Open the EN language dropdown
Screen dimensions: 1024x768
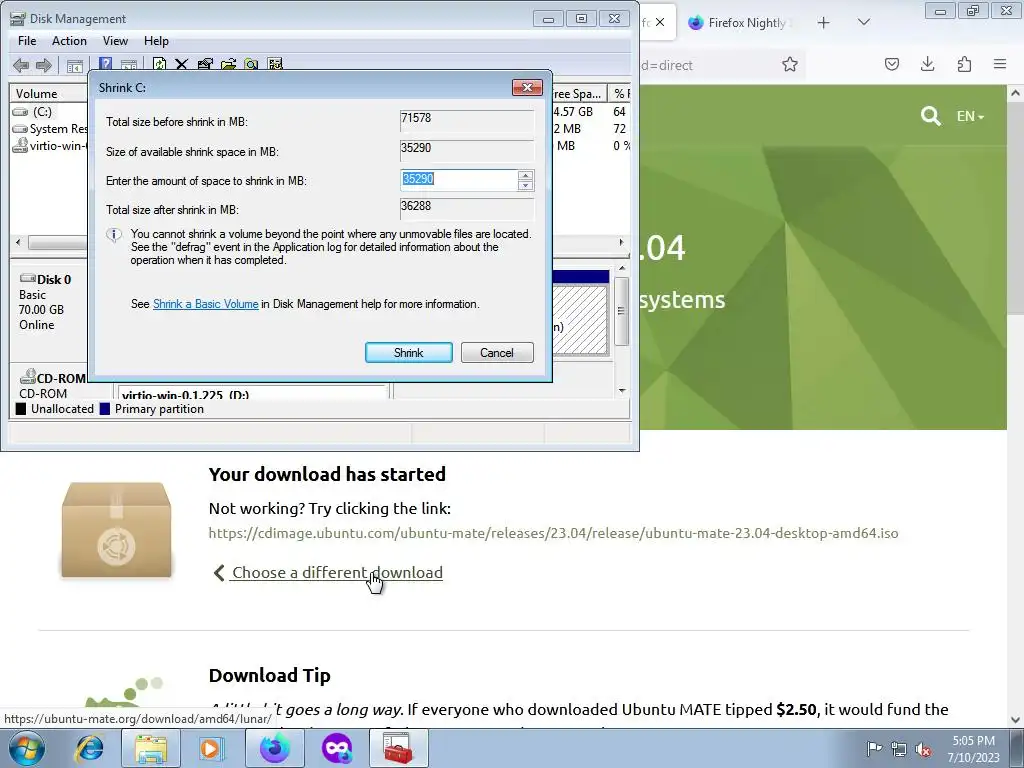[x=970, y=116]
